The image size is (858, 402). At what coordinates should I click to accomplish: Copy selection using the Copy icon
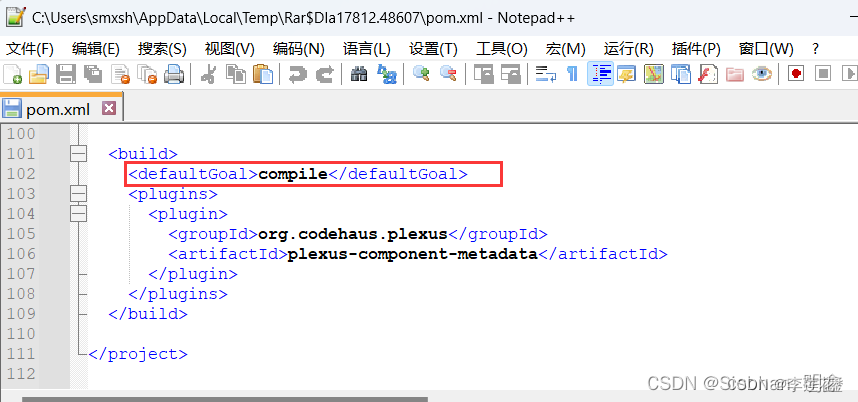click(x=236, y=74)
